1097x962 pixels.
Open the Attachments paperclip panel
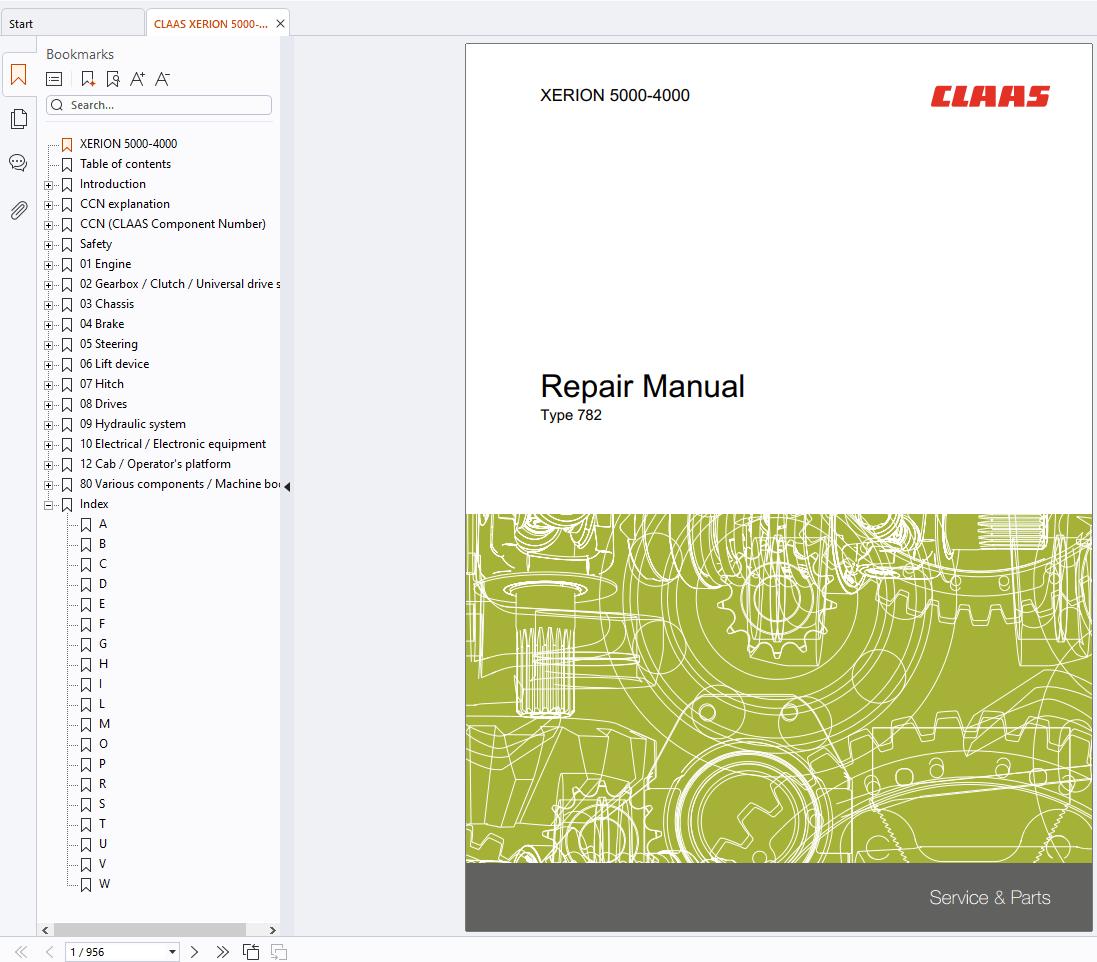tap(18, 210)
